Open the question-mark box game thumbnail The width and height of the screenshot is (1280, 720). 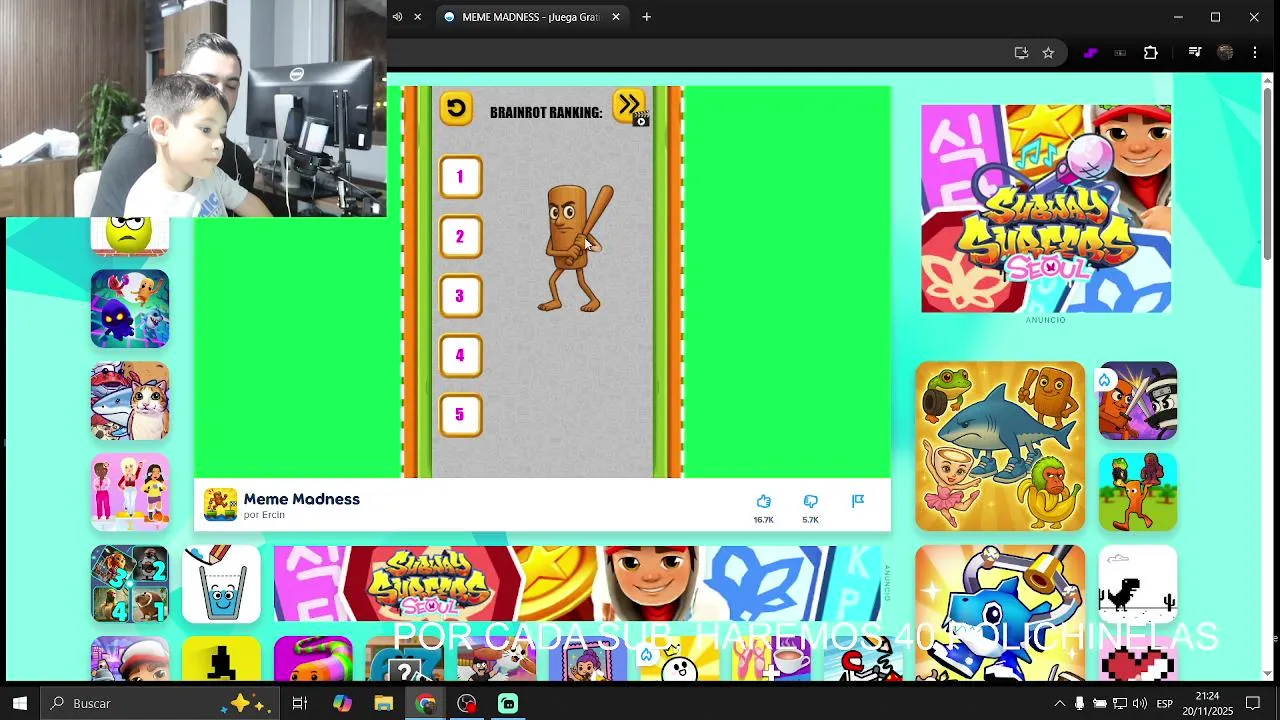pyautogui.click(x=405, y=658)
